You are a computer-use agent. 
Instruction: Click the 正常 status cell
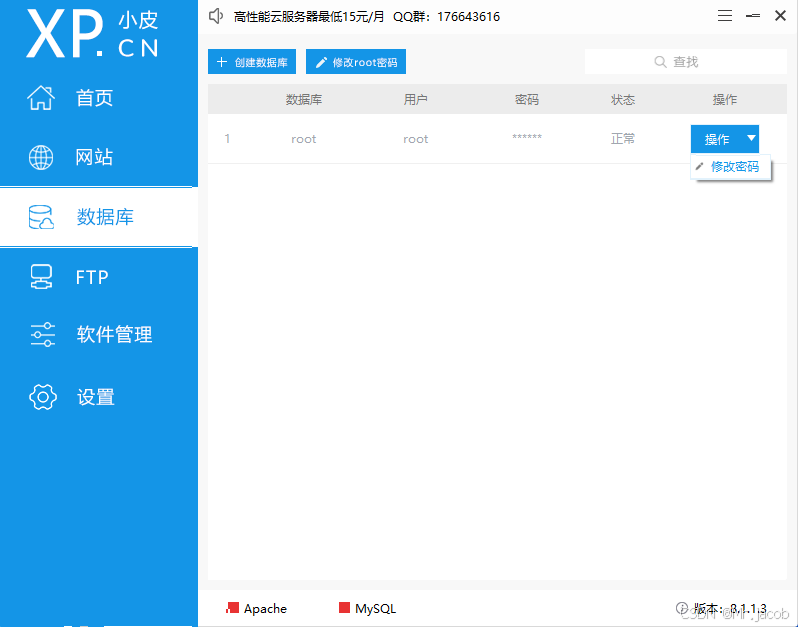(x=623, y=138)
